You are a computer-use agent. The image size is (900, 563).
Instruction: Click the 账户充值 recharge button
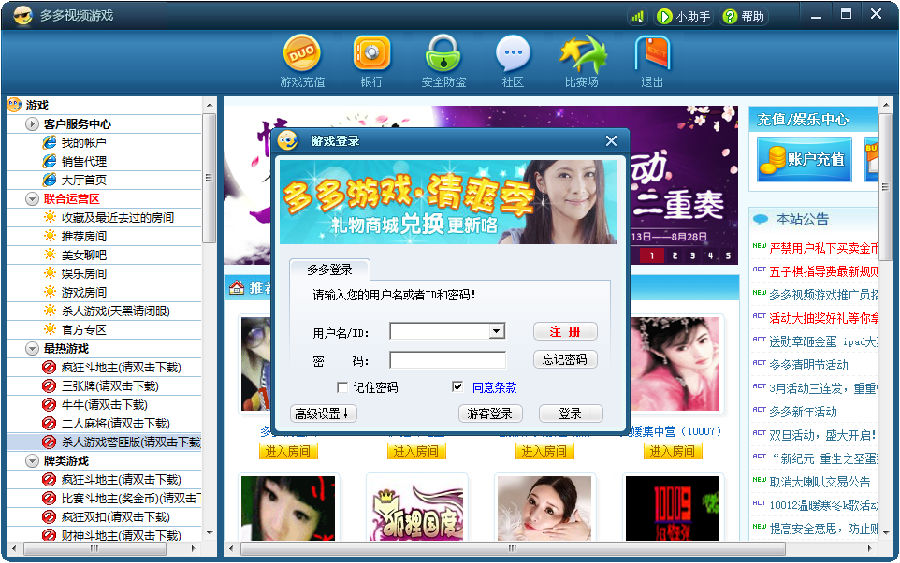pos(804,159)
